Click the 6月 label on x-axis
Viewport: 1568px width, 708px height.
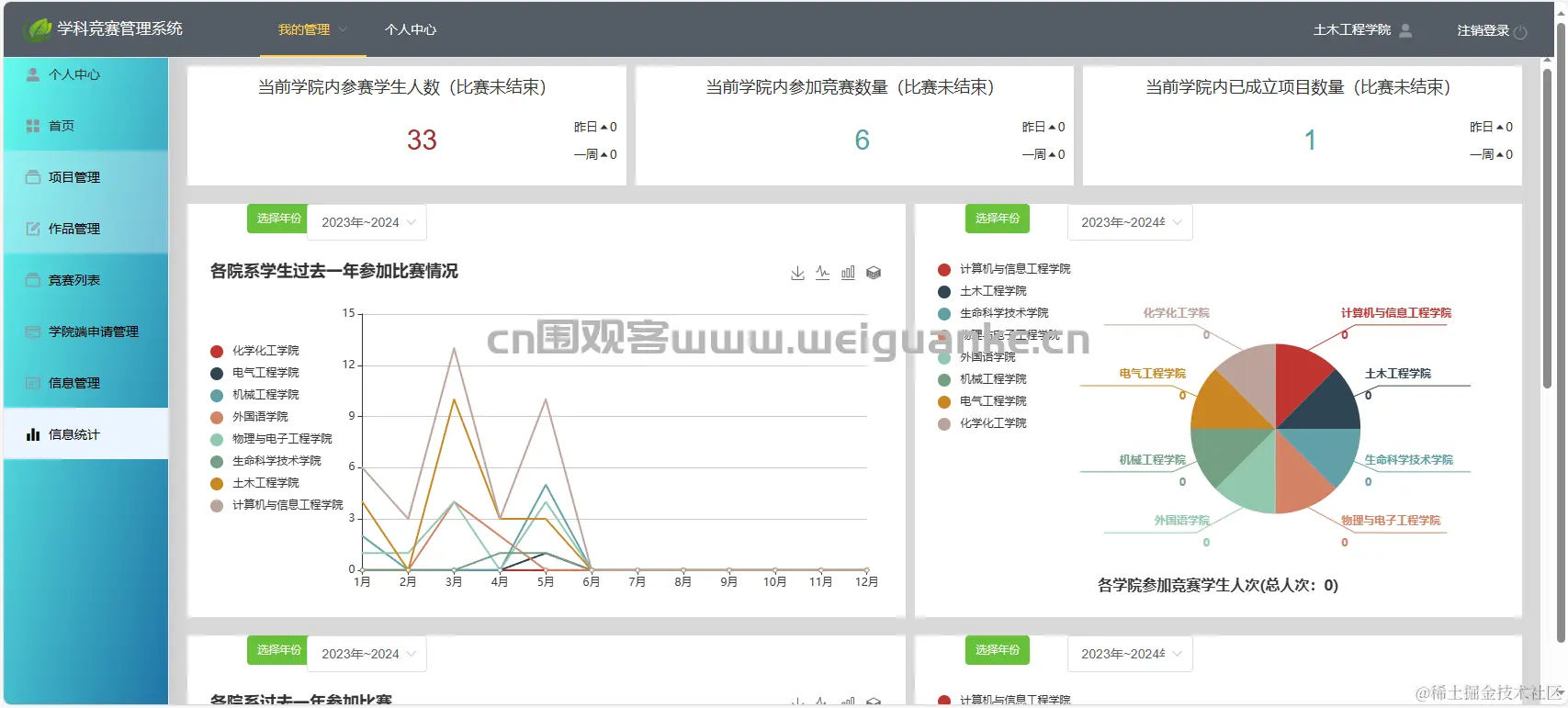click(x=591, y=581)
